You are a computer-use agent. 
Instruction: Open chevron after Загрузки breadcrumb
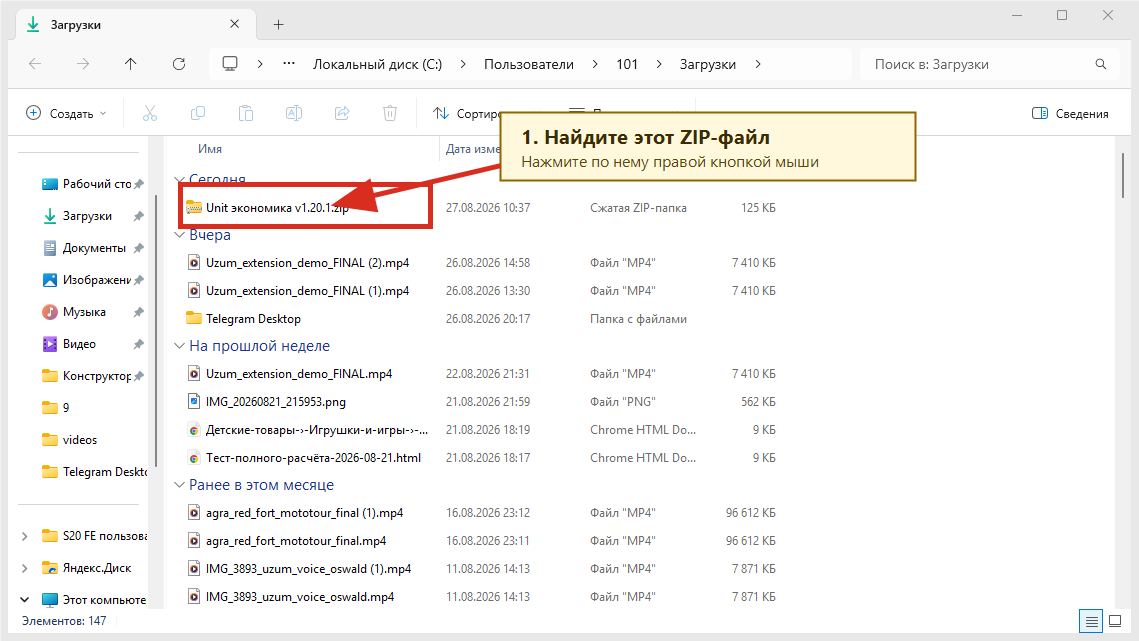pos(758,64)
